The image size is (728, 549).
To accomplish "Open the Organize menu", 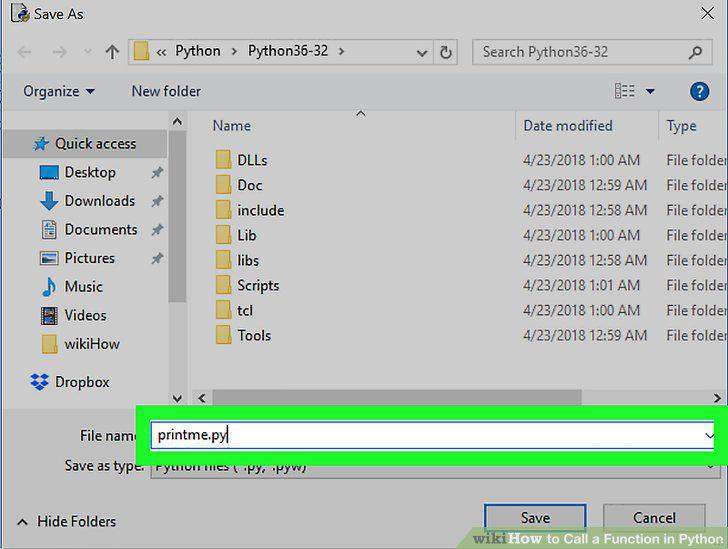I will (x=59, y=91).
